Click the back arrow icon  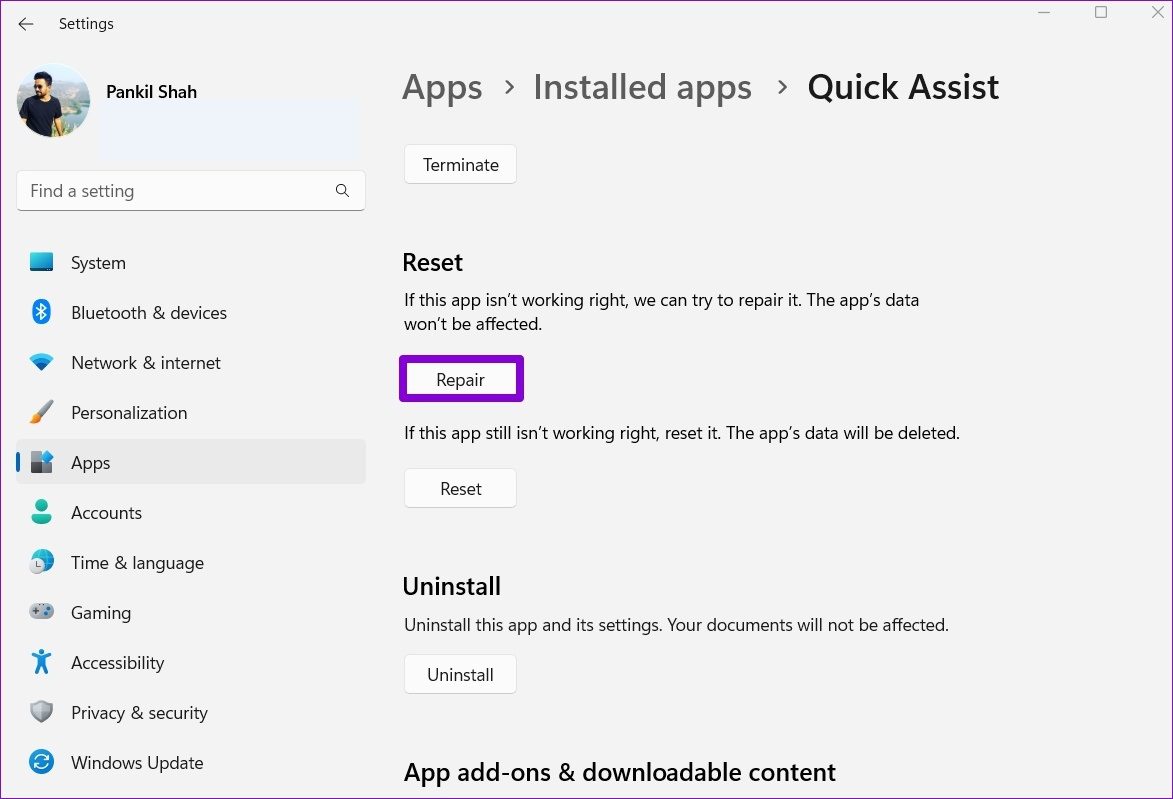click(x=25, y=24)
